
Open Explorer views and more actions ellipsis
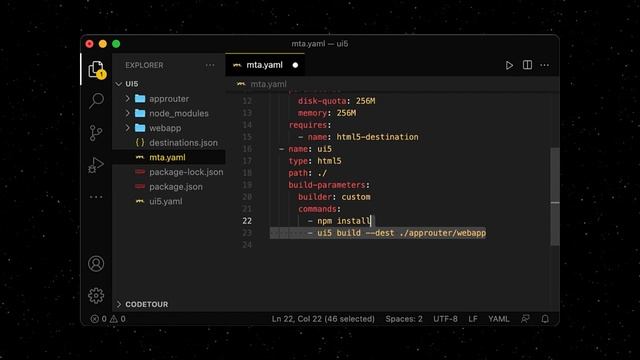click(210, 65)
